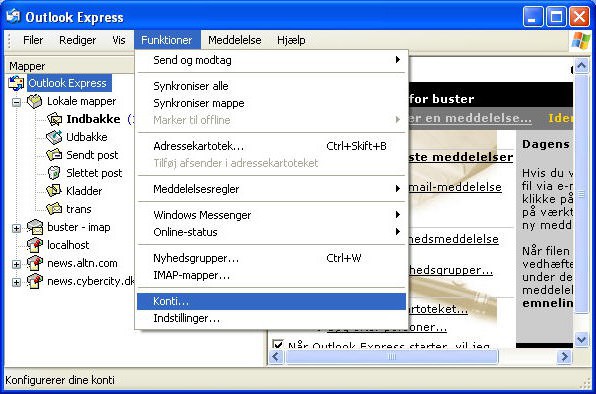The width and height of the screenshot is (596, 394).
Task: Click the Outlook Express title bar icon
Action: (13, 16)
